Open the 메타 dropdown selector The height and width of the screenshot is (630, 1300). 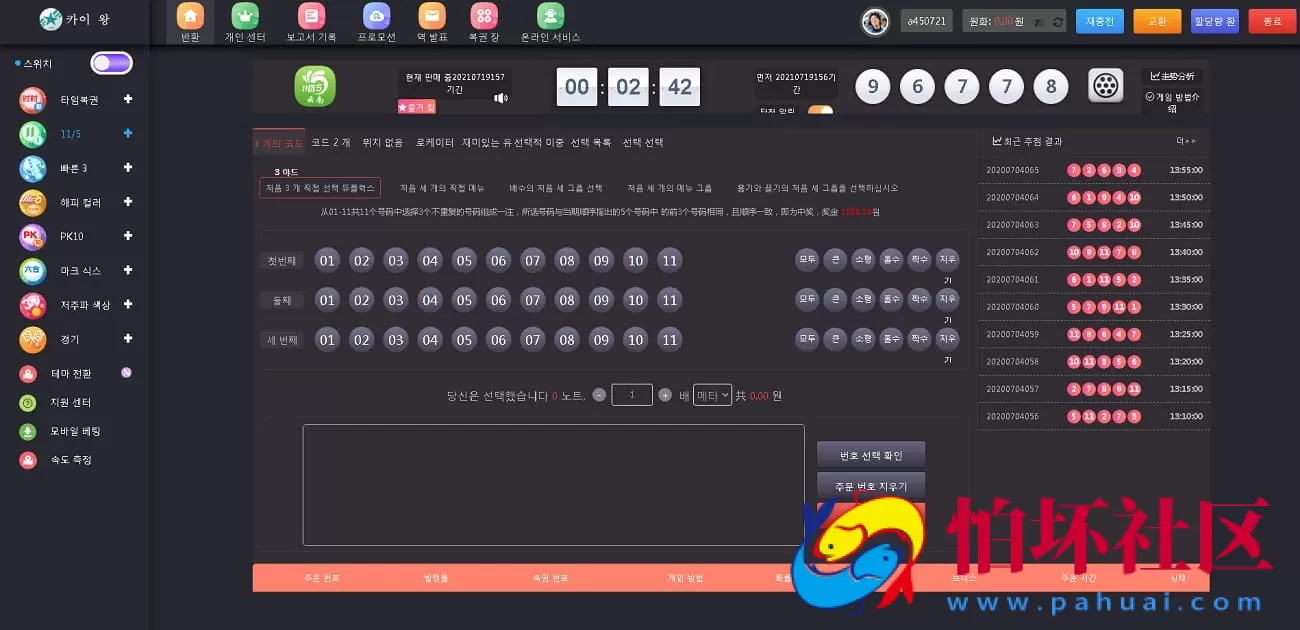[x=713, y=394]
